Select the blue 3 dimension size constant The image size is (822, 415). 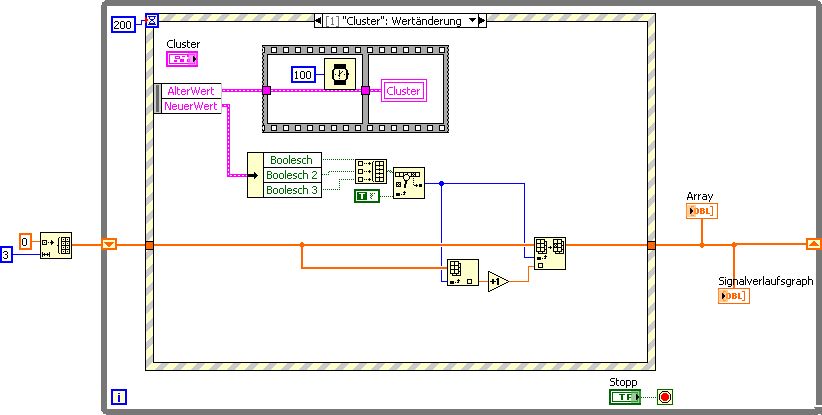[x=6, y=255]
